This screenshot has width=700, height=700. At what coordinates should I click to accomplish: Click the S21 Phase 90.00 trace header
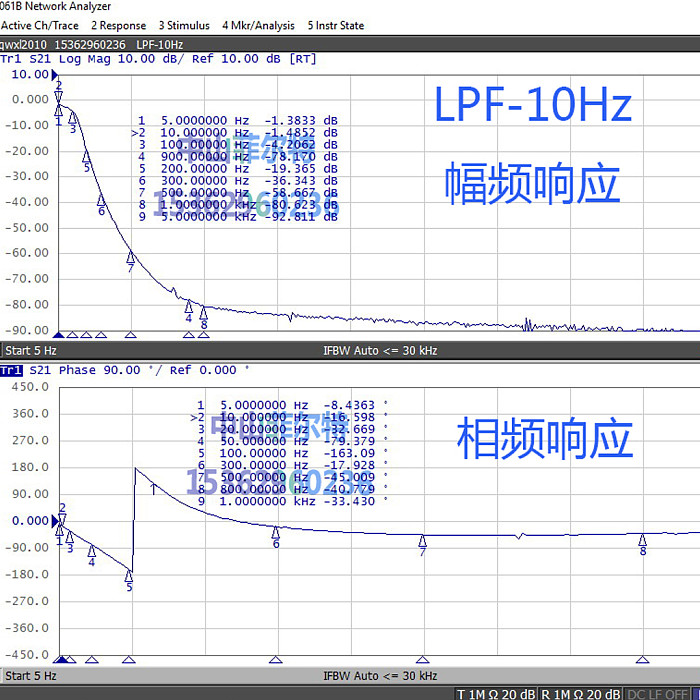(139, 370)
